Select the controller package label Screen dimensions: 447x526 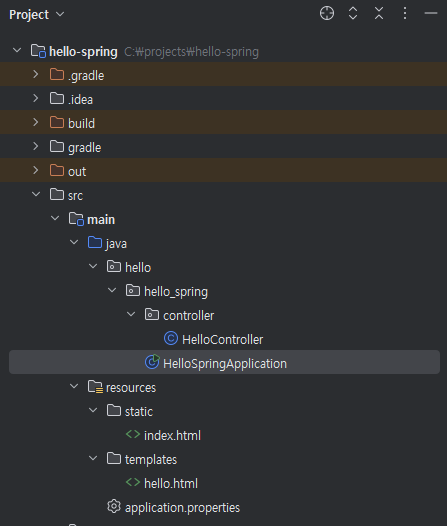pos(188,316)
